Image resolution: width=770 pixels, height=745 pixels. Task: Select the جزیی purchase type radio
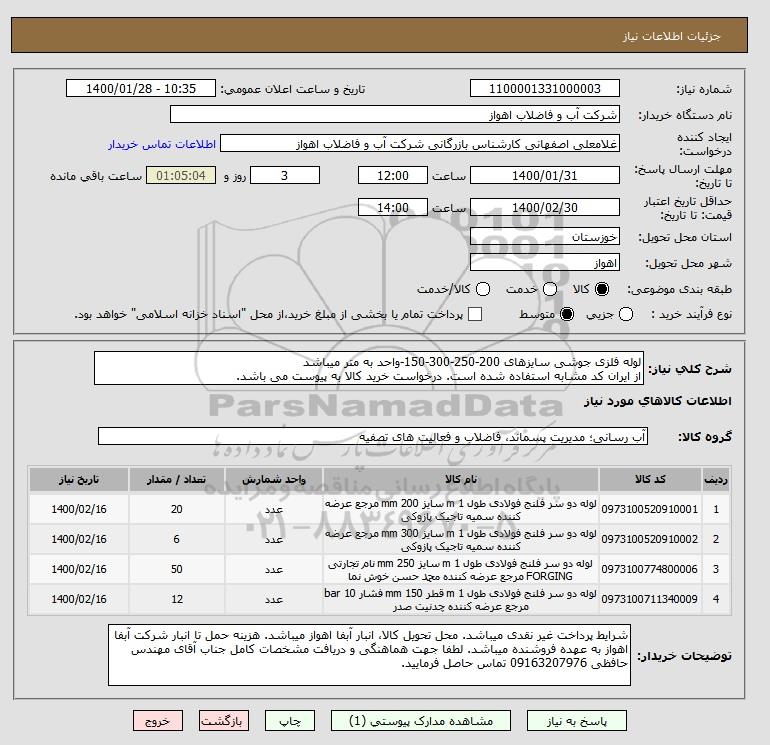tap(626, 314)
